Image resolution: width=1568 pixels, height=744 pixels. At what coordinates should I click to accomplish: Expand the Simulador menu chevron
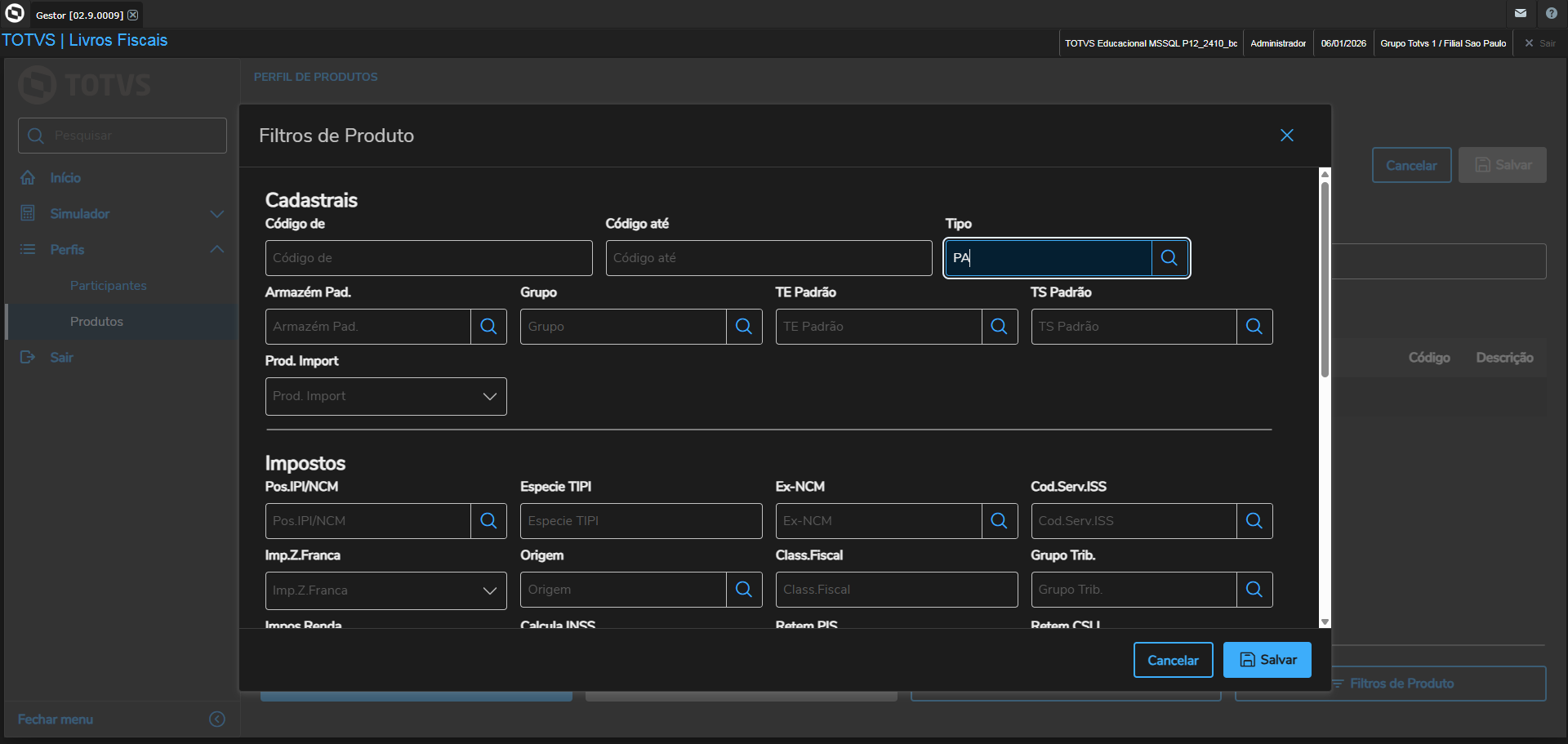[217, 214]
